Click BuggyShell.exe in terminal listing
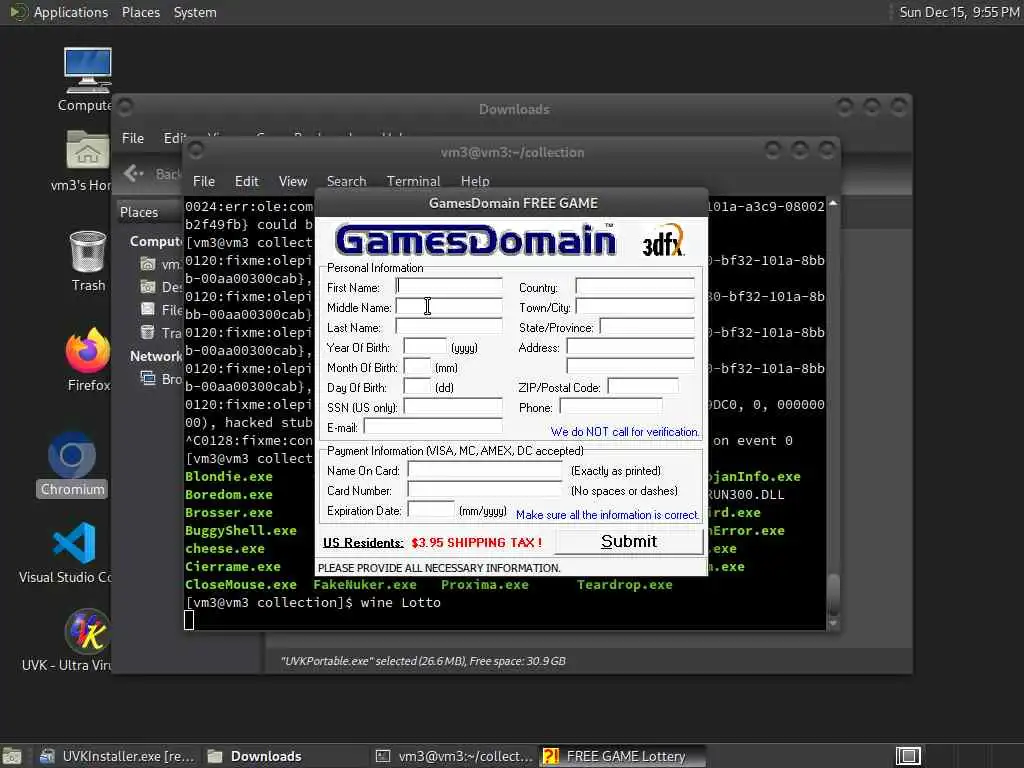This screenshot has height=768, width=1024. [240, 530]
